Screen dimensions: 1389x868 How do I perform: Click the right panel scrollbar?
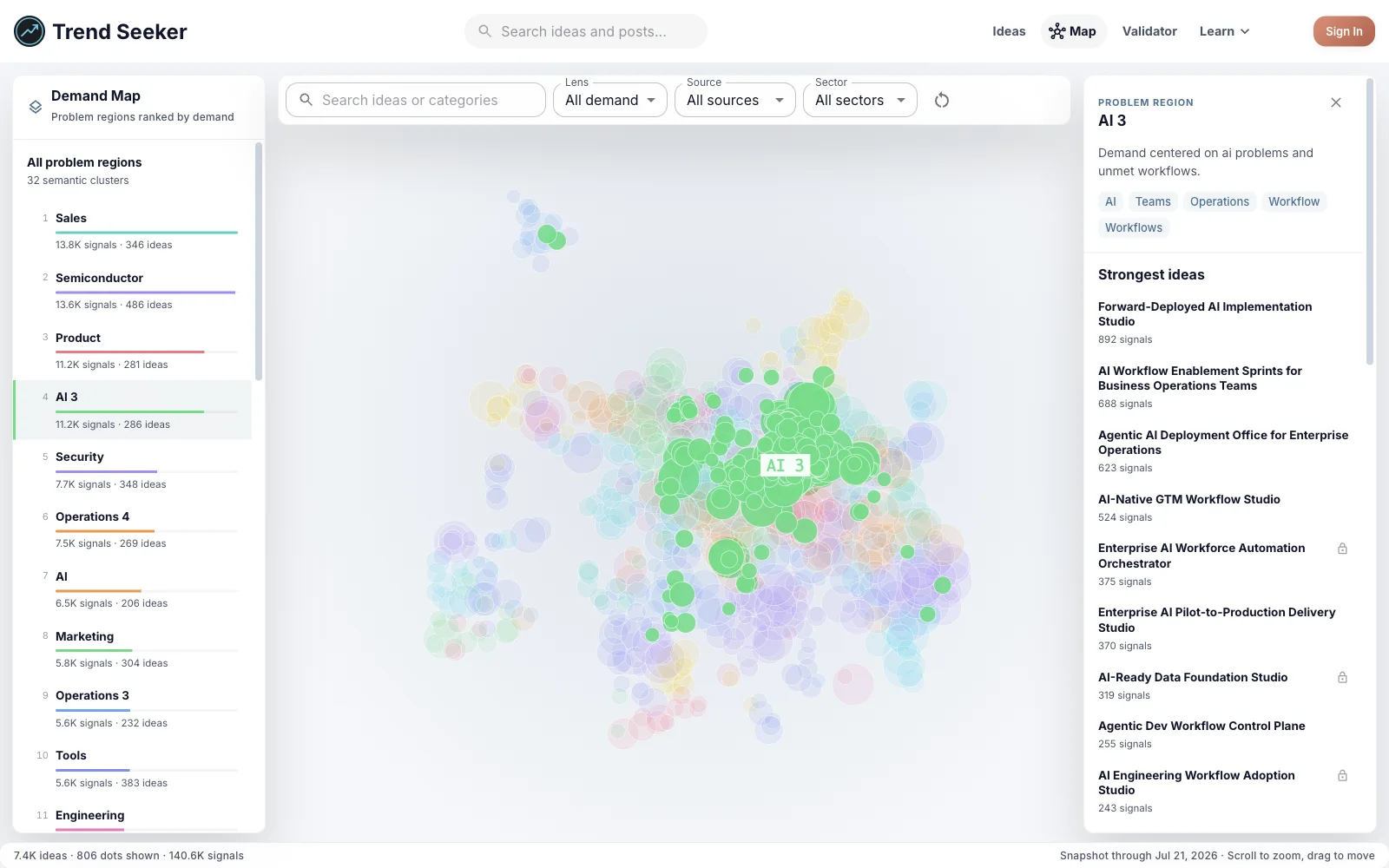tap(1370, 222)
